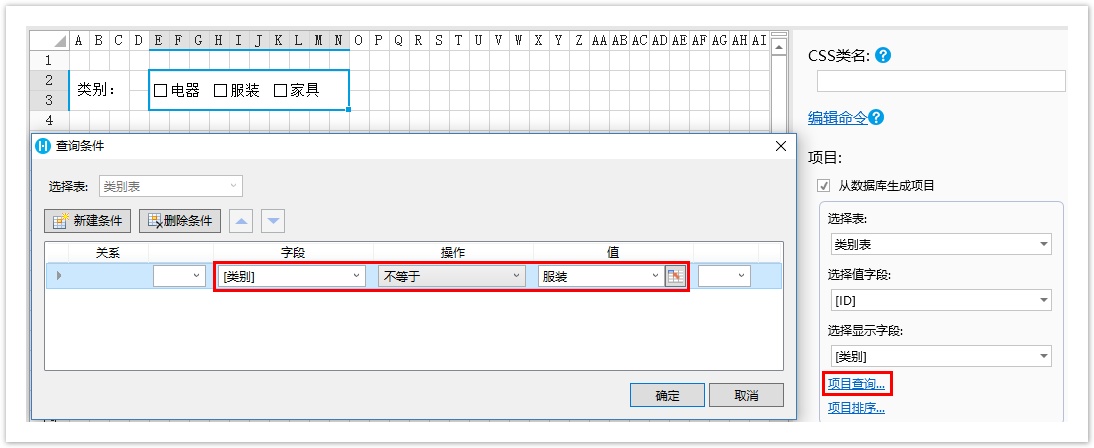This screenshot has height=448, width=1094.
Task: Click the cell picker icon beside value field
Action: (x=676, y=276)
